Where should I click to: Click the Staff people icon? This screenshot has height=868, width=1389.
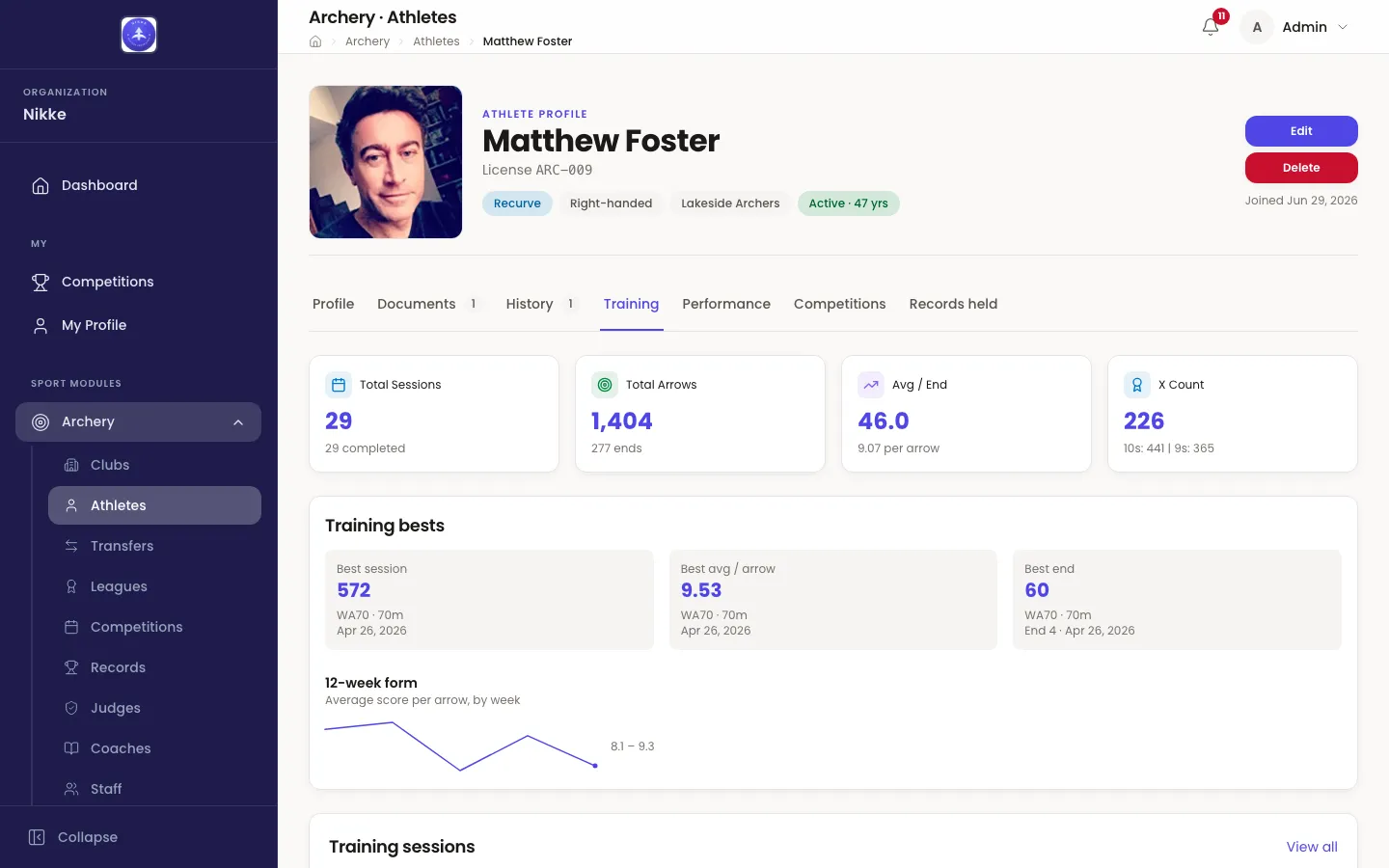[x=71, y=789]
